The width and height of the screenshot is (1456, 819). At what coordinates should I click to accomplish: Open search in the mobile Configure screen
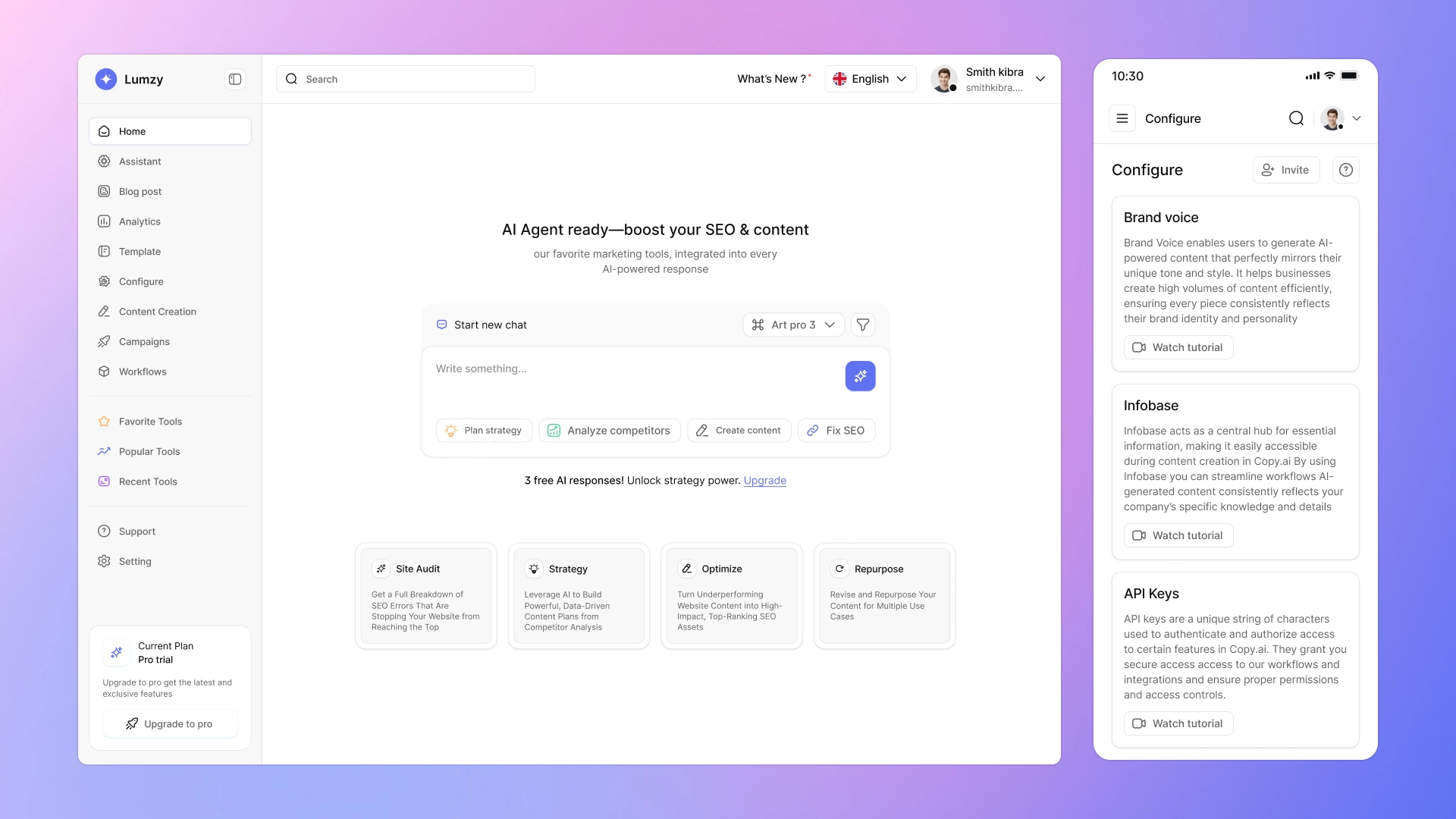(1296, 118)
